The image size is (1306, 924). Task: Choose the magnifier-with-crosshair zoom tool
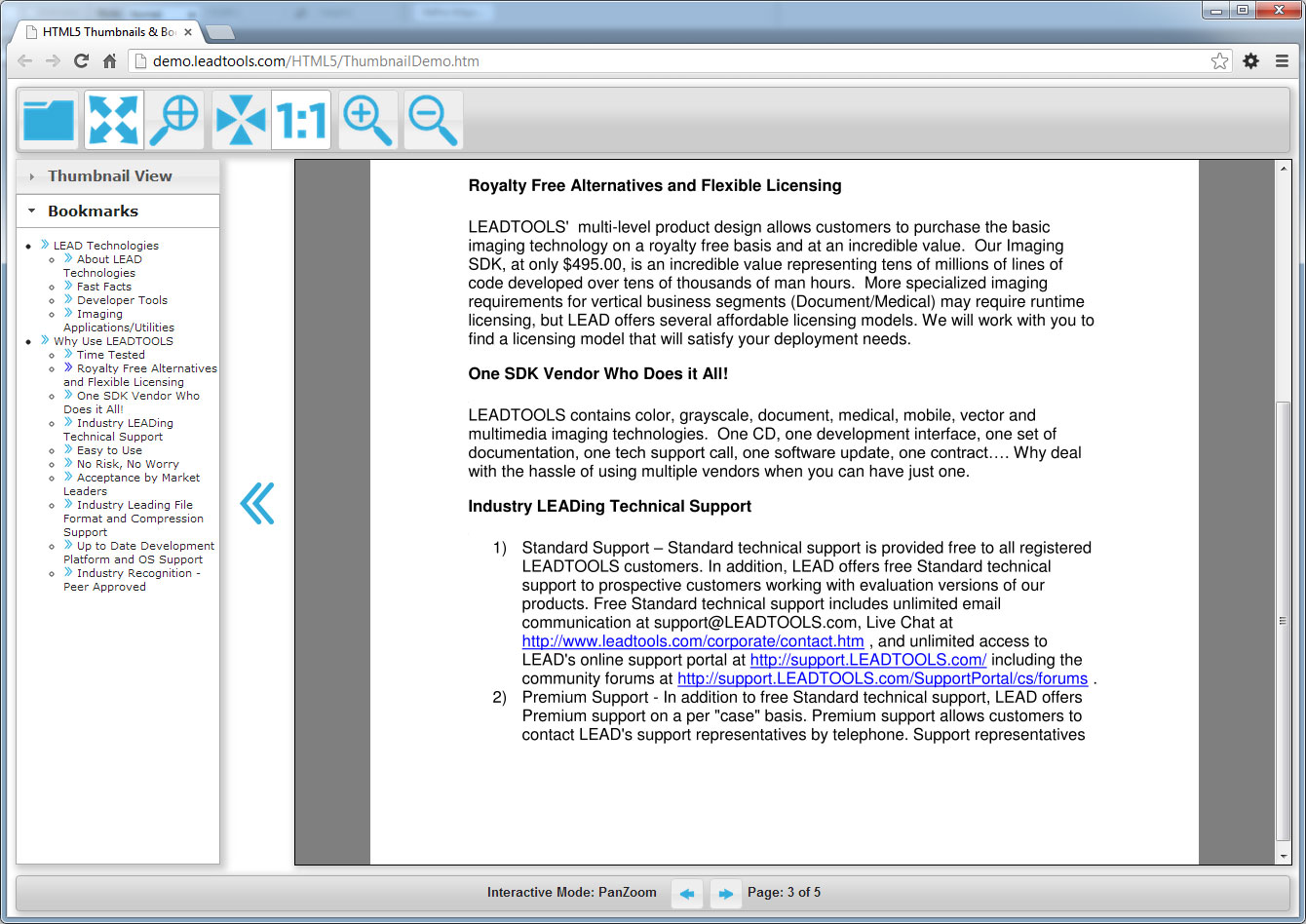(x=174, y=120)
